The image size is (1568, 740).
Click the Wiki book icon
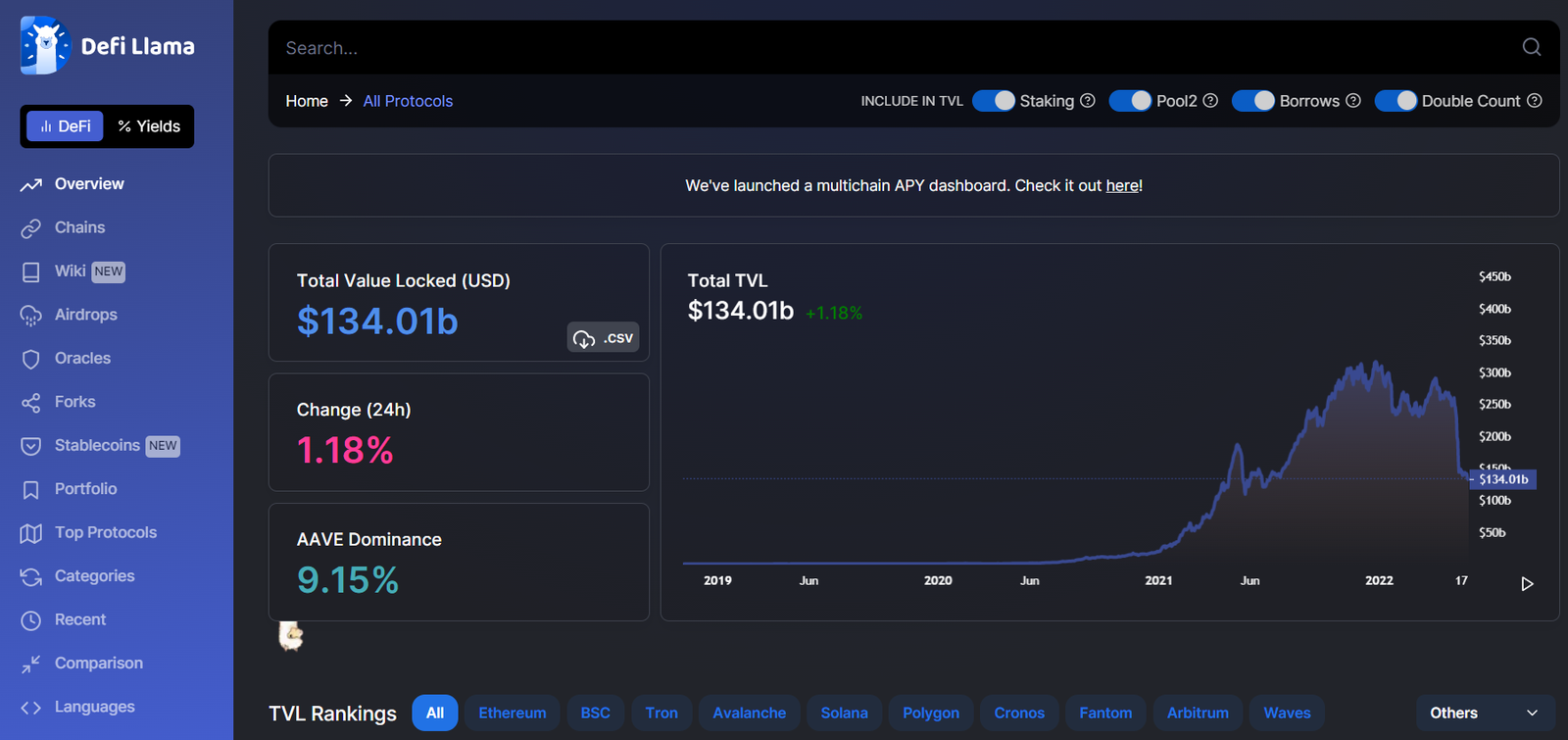[31, 271]
